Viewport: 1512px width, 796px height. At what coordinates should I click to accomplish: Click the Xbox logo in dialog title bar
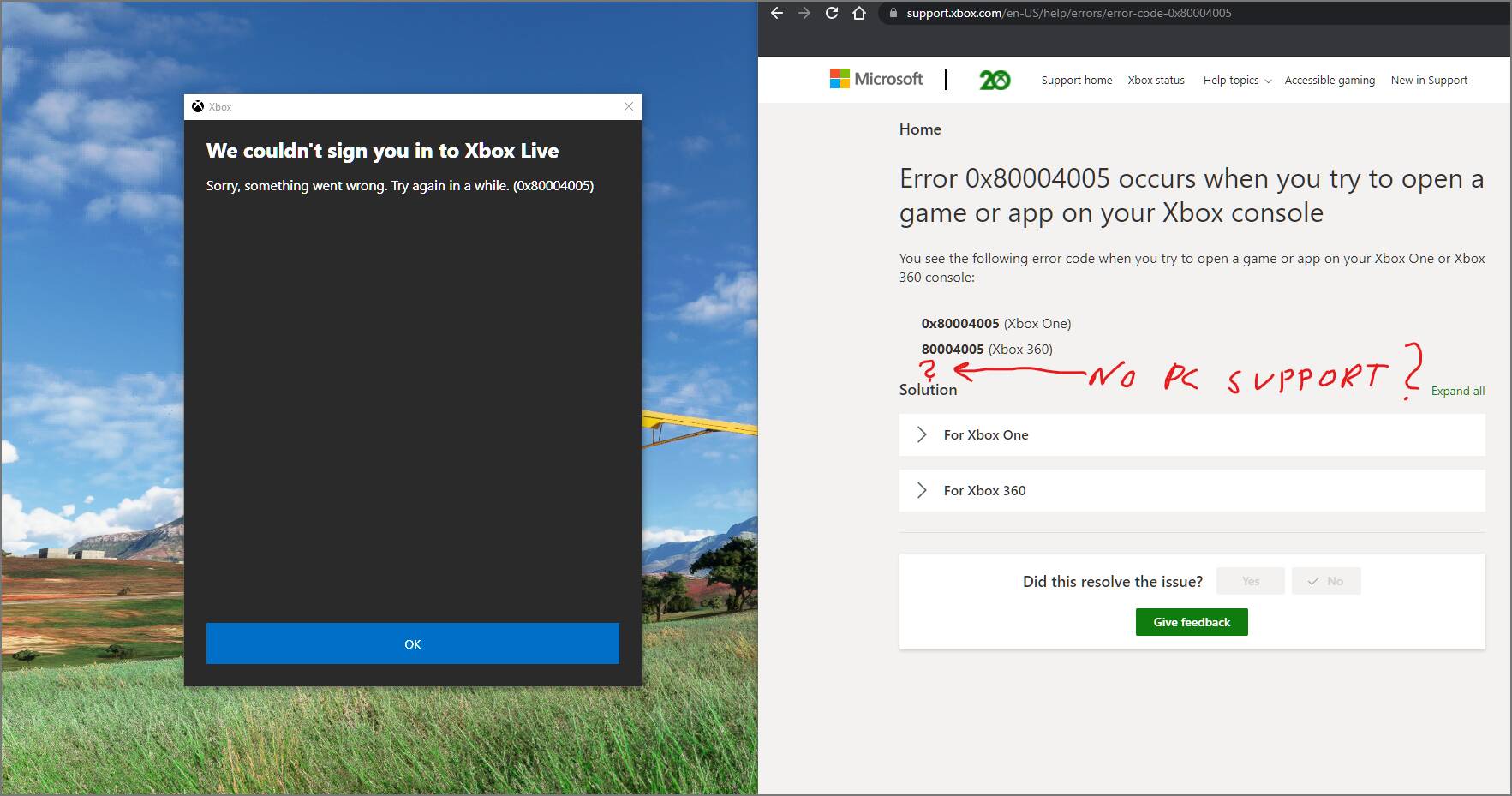click(x=198, y=106)
